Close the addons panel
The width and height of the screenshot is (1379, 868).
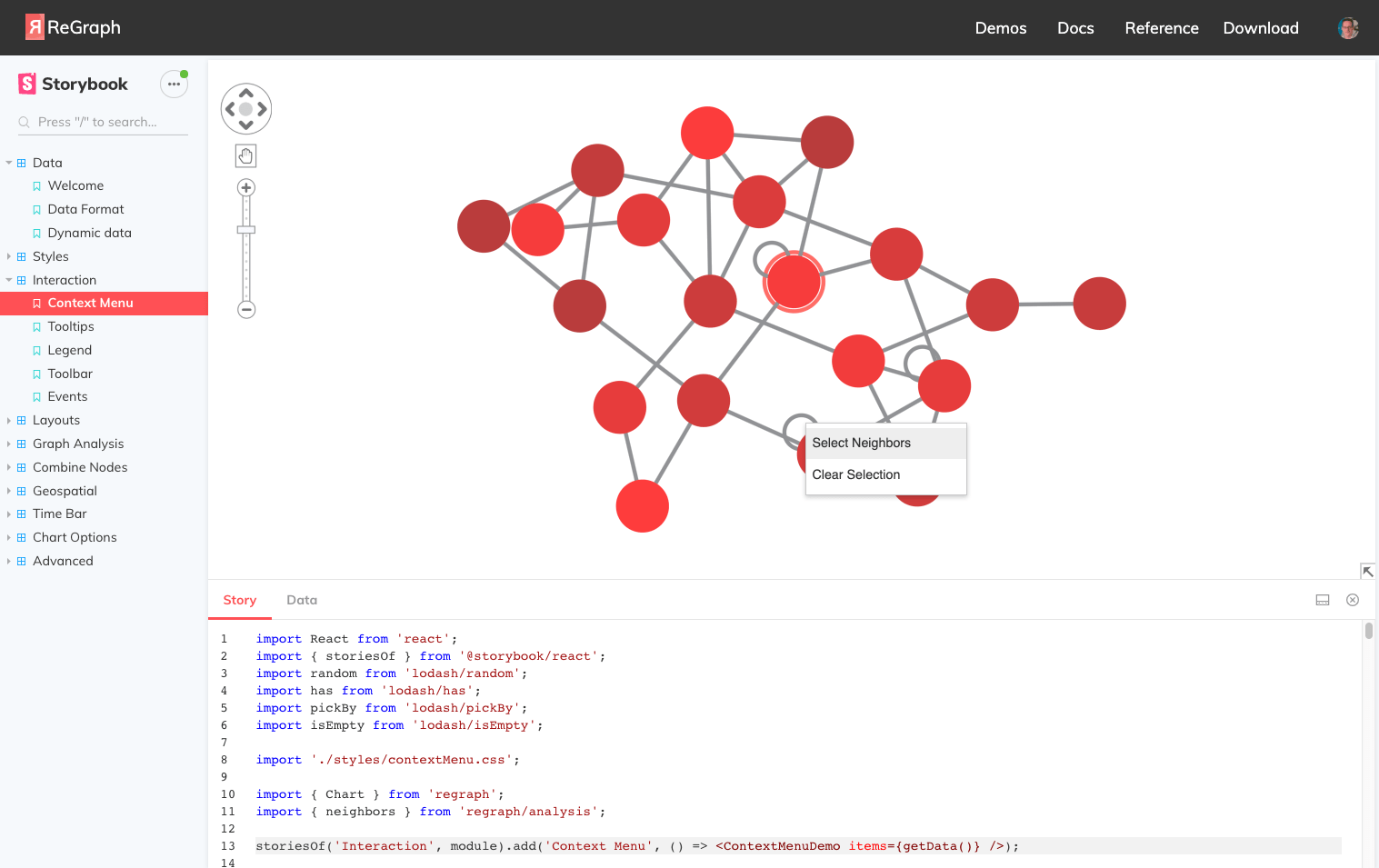(1353, 600)
